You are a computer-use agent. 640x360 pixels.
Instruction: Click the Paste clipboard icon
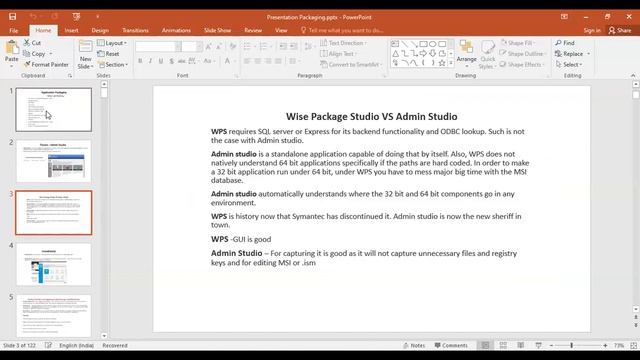click(x=12, y=48)
